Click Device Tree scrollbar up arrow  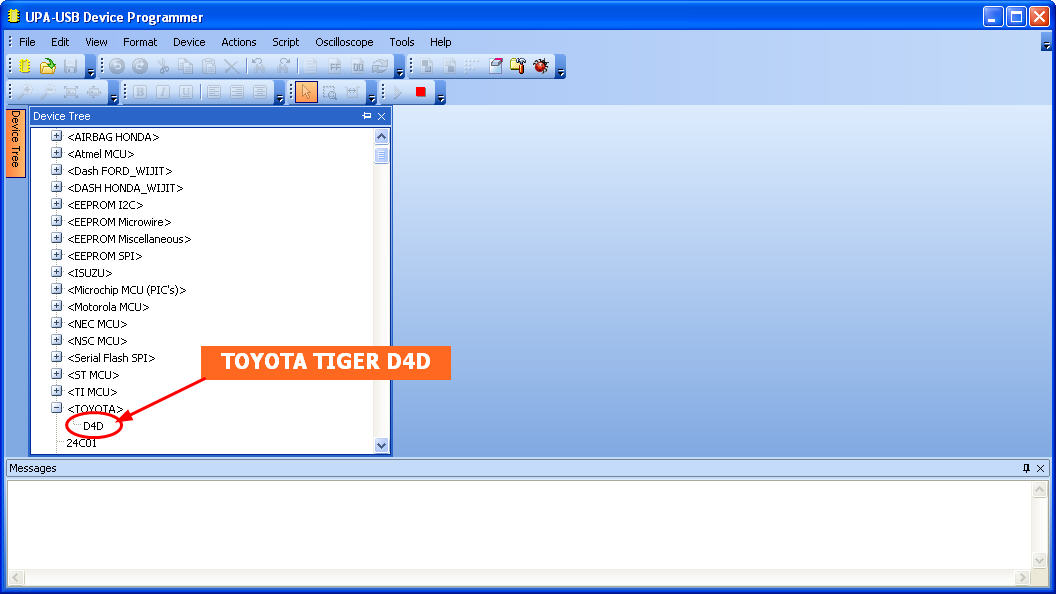click(381, 137)
